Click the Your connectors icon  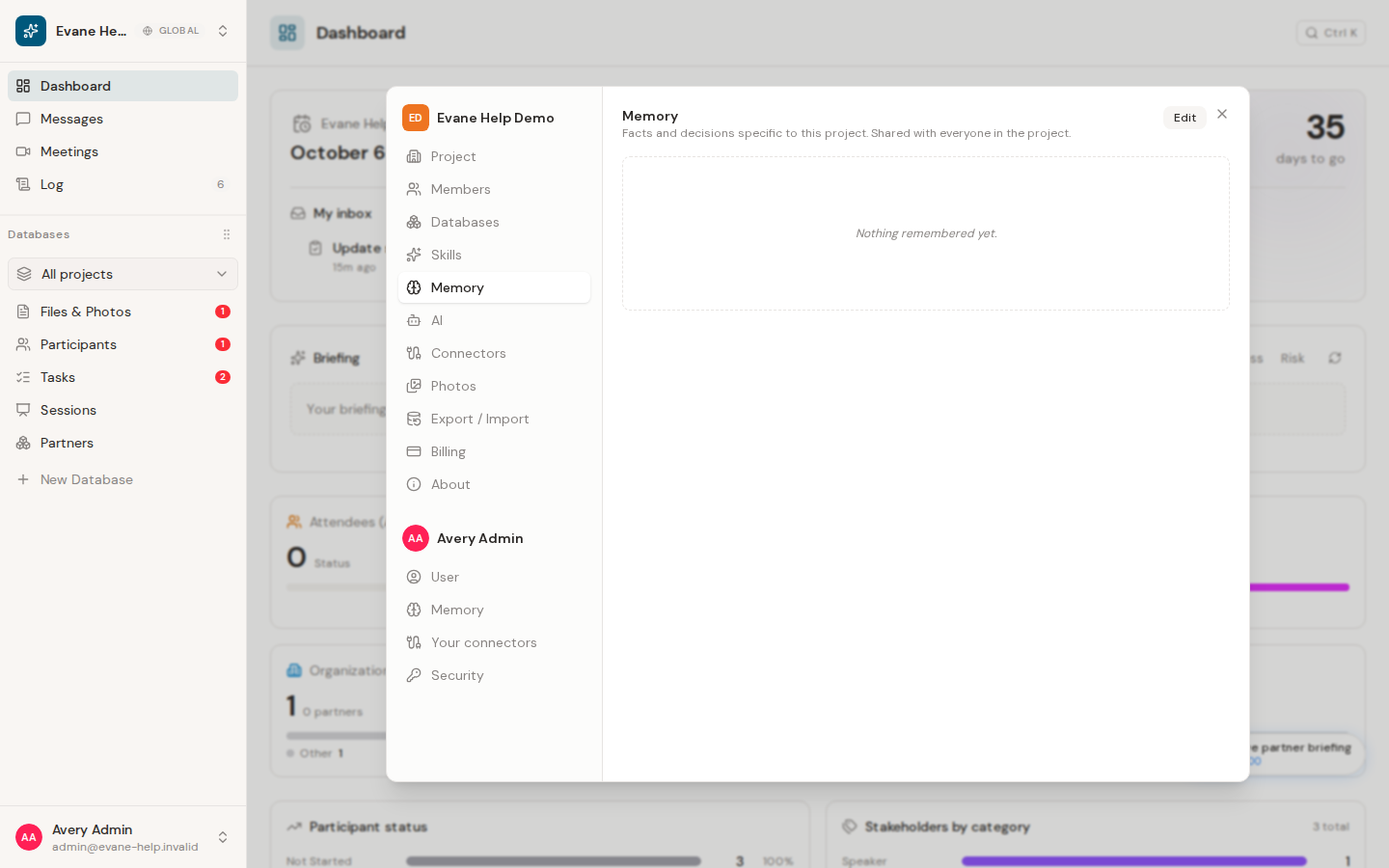(414, 642)
